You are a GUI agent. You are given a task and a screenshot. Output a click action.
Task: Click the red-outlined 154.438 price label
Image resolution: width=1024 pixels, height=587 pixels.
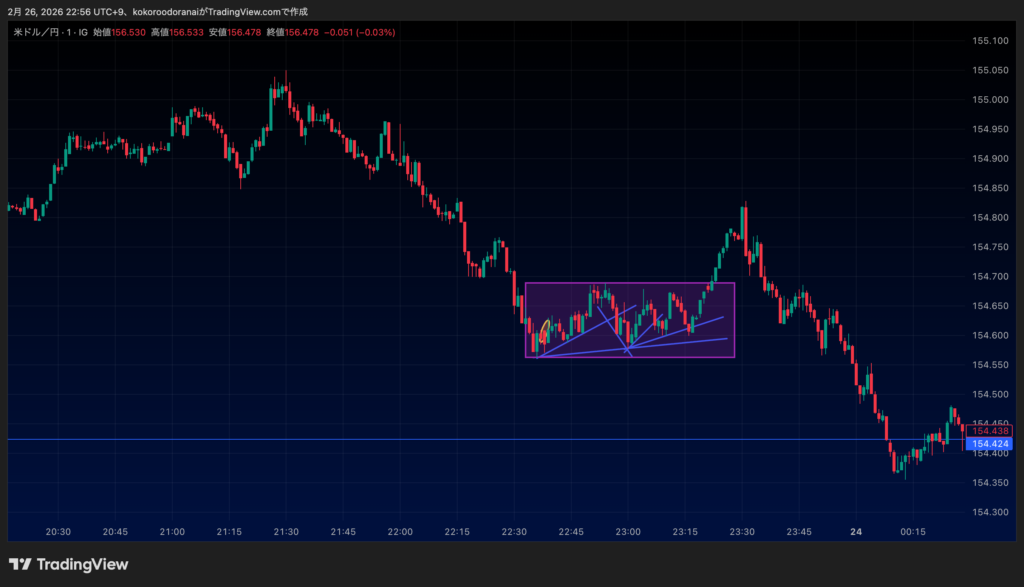coord(991,430)
